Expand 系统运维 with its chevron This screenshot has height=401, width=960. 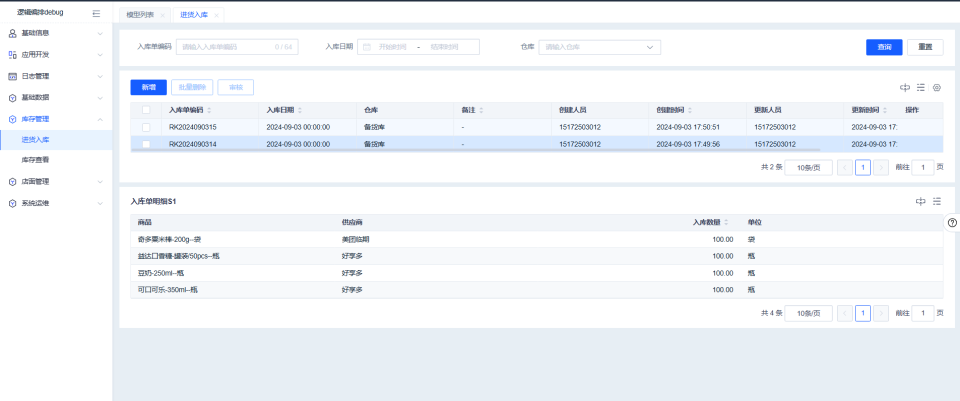click(100, 203)
